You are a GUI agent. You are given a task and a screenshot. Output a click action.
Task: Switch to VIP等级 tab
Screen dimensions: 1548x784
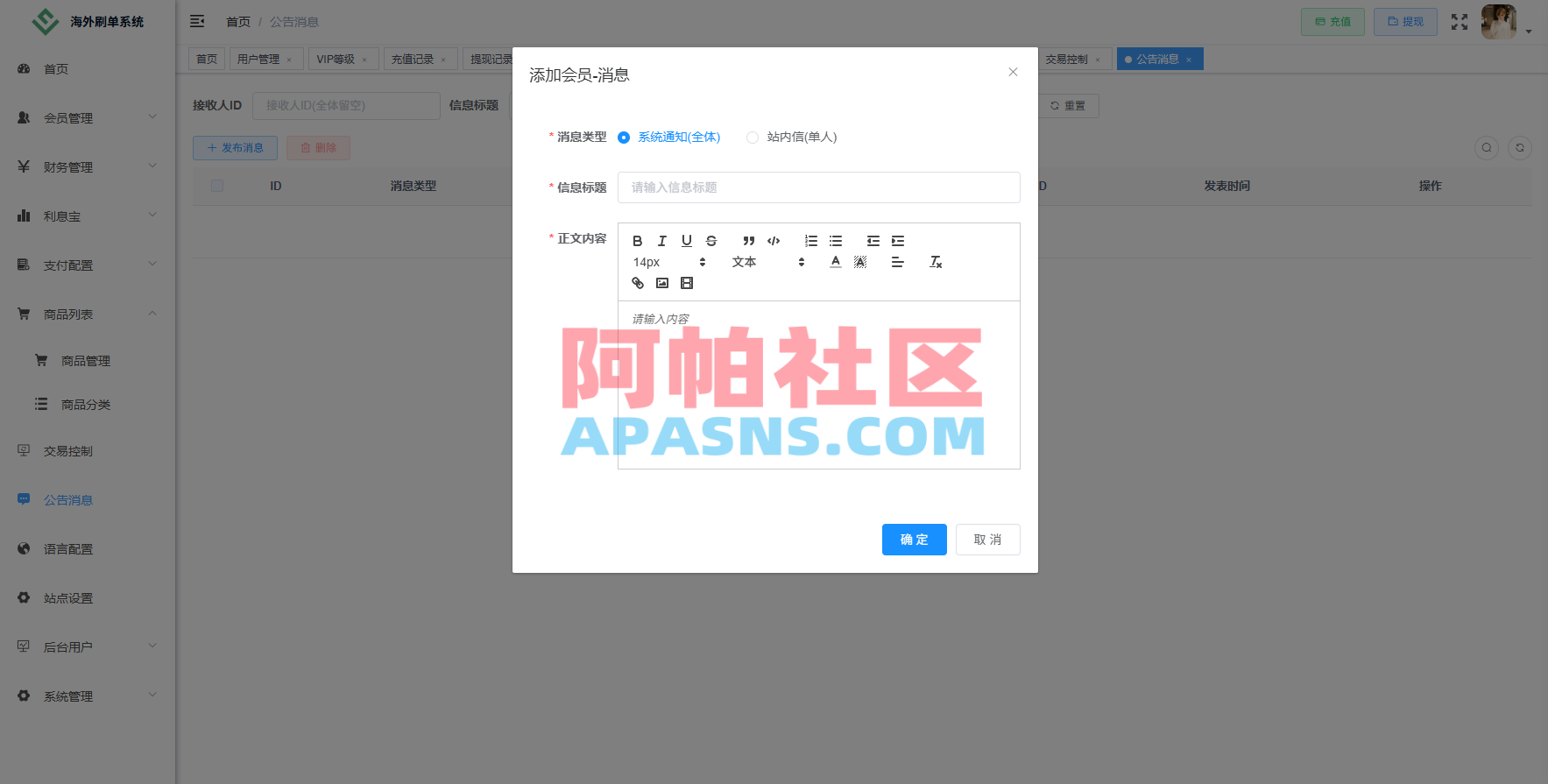click(343, 59)
